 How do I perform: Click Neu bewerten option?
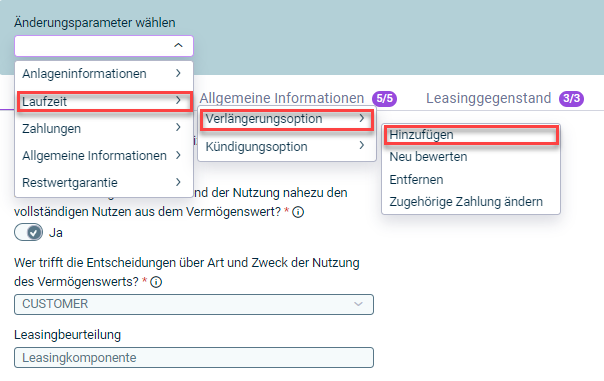[x=471, y=157]
